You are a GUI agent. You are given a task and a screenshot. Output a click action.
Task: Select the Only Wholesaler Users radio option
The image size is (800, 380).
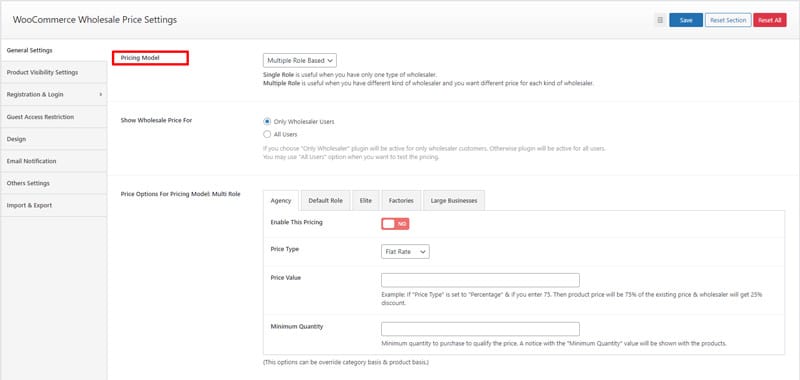click(x=267, y=121)
